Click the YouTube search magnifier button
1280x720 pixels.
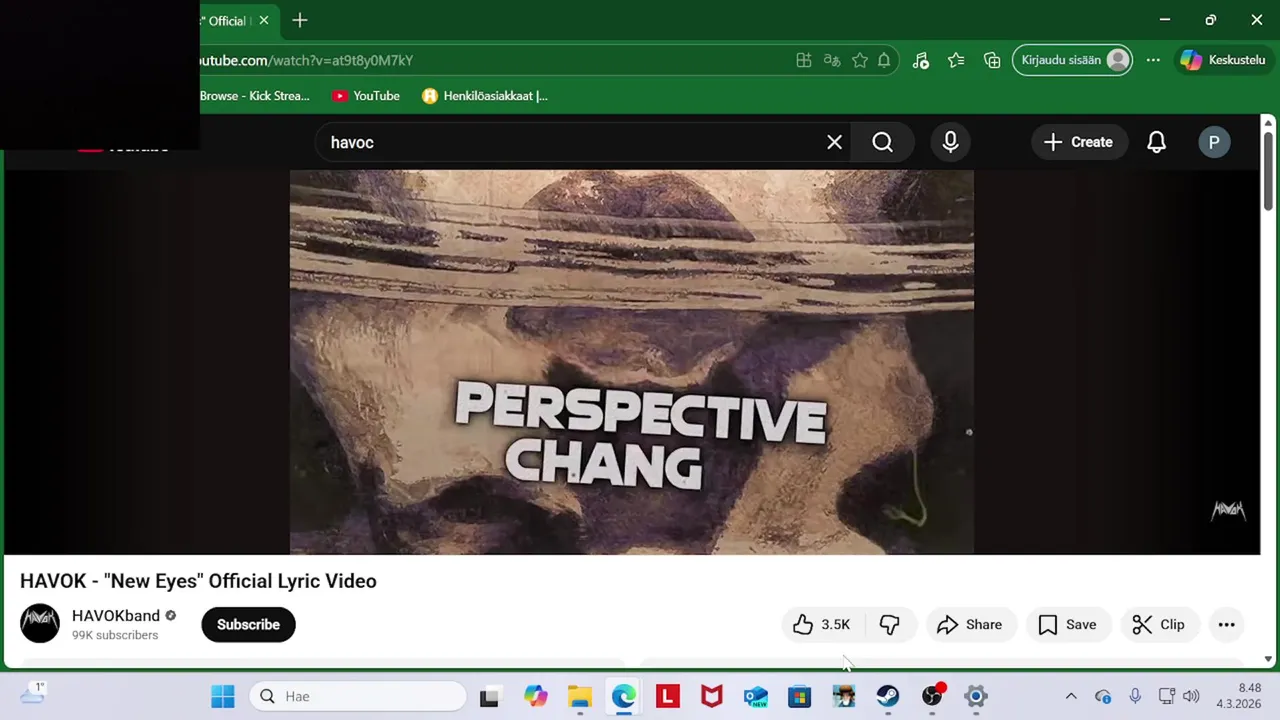[x=882, y=142]
